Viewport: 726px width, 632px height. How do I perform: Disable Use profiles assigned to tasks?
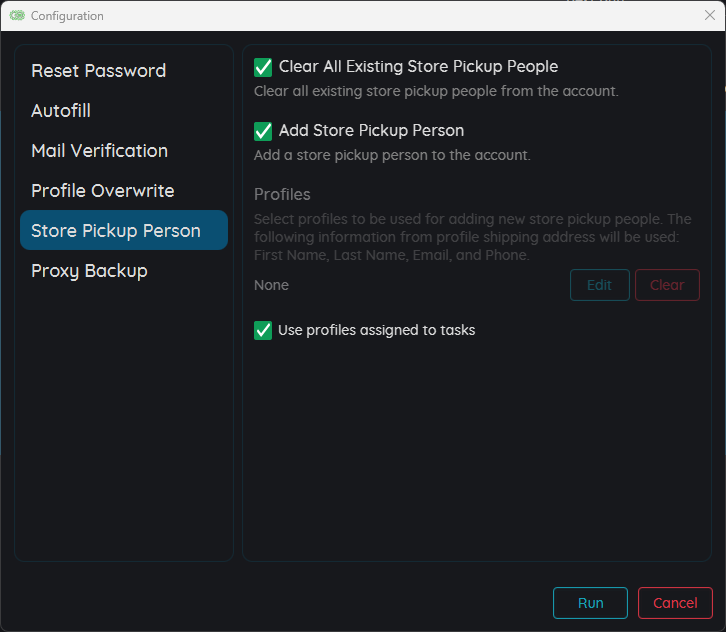coord(263,331)
